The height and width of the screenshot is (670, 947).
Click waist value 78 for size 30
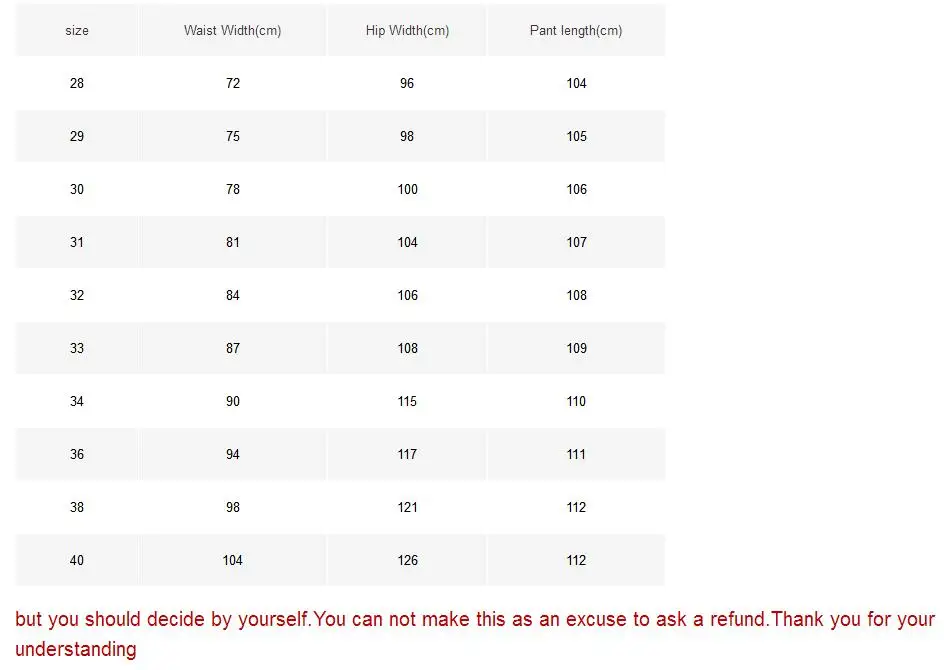(233, 190)
